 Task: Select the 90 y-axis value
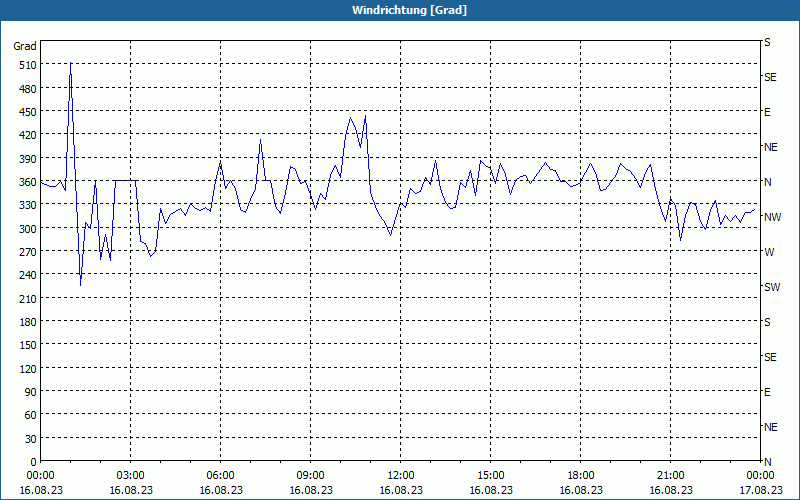pyautogui.click(x=31, y=392)
